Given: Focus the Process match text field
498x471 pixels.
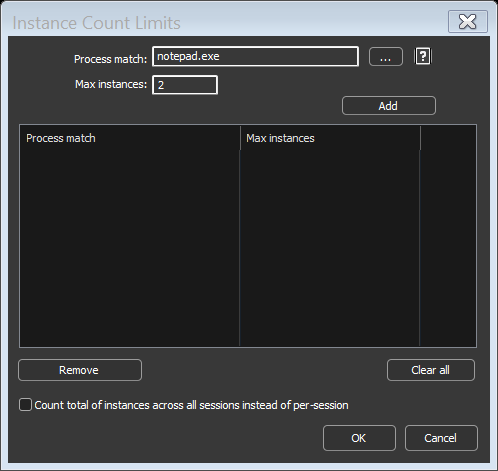Looking at the screenshot, I should [255, 56].
